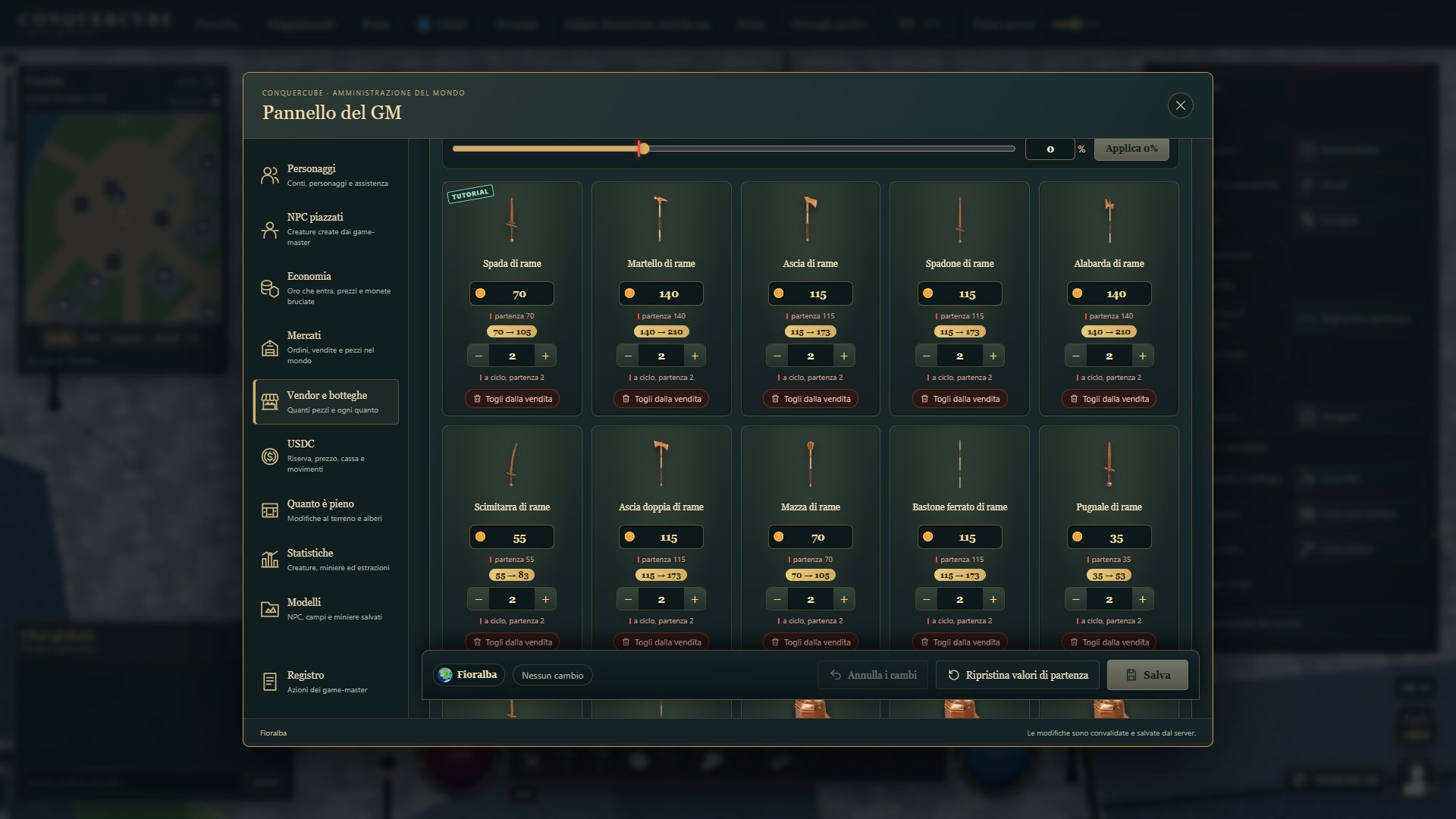Click the Scimitarra di rame sword thumbnail
The width and height of the screenshot is (1456, 819).
512,463
